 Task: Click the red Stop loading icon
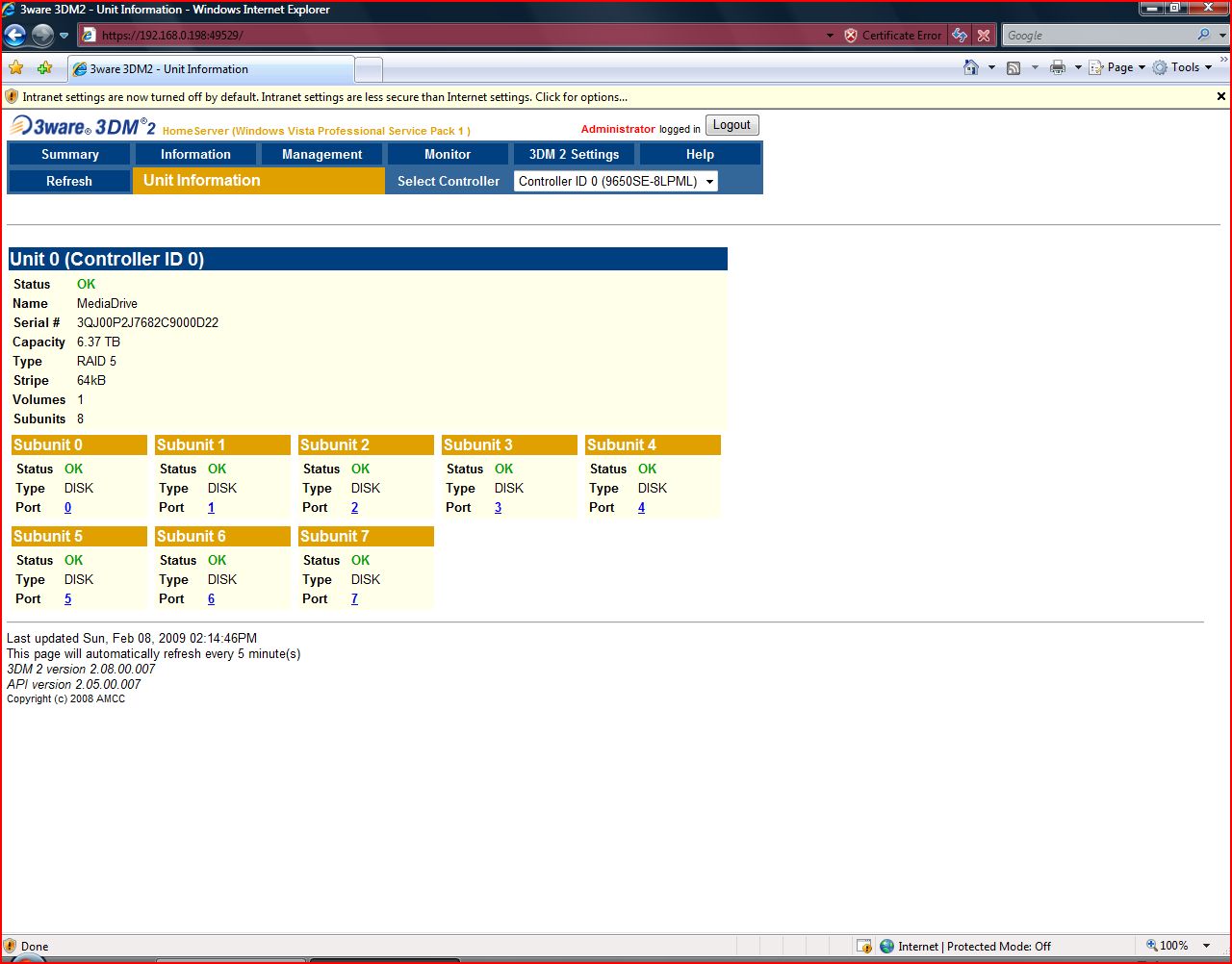[984, 36]
